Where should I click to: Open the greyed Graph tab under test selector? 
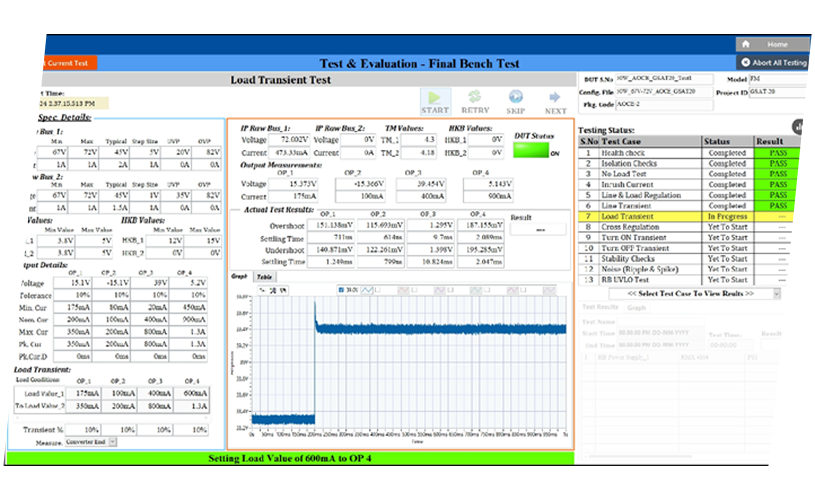(636, 308)
